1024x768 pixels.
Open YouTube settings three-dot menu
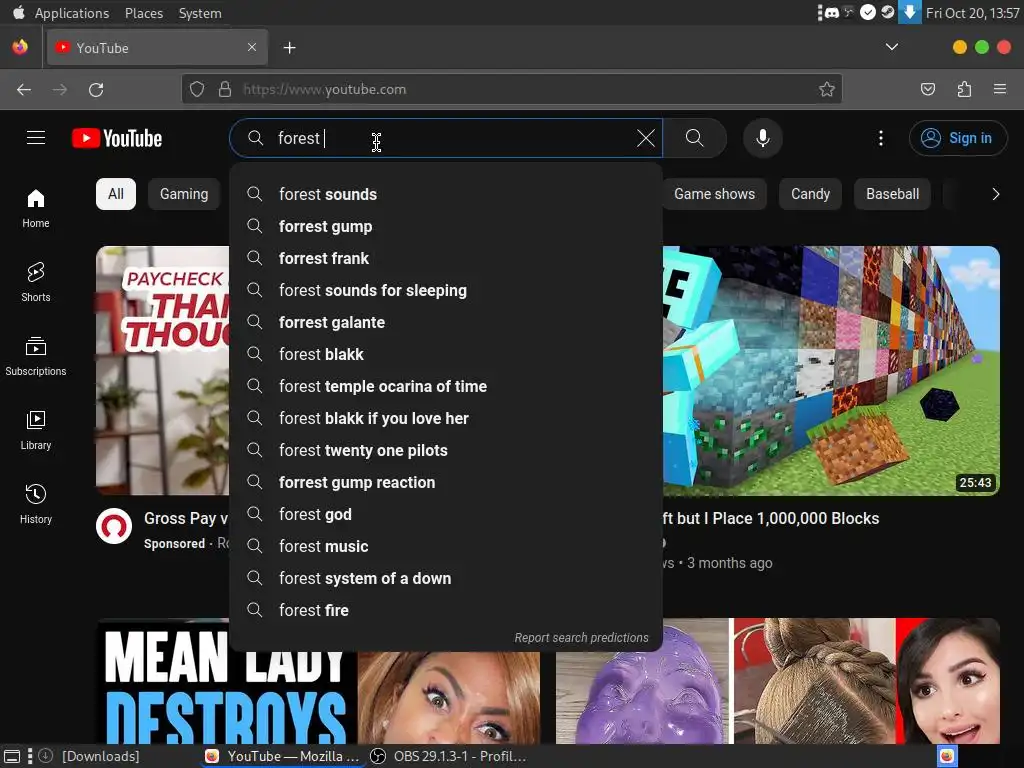(x=880, y=138)
